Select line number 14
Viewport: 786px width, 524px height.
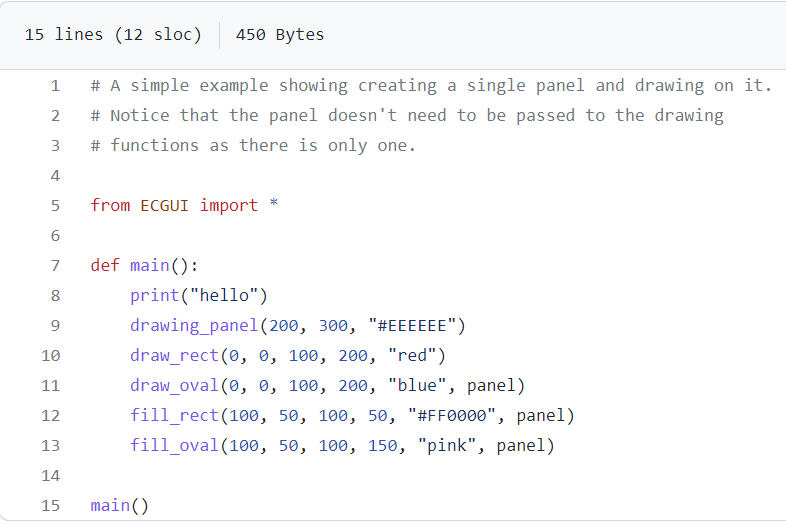tap(51, 476)
